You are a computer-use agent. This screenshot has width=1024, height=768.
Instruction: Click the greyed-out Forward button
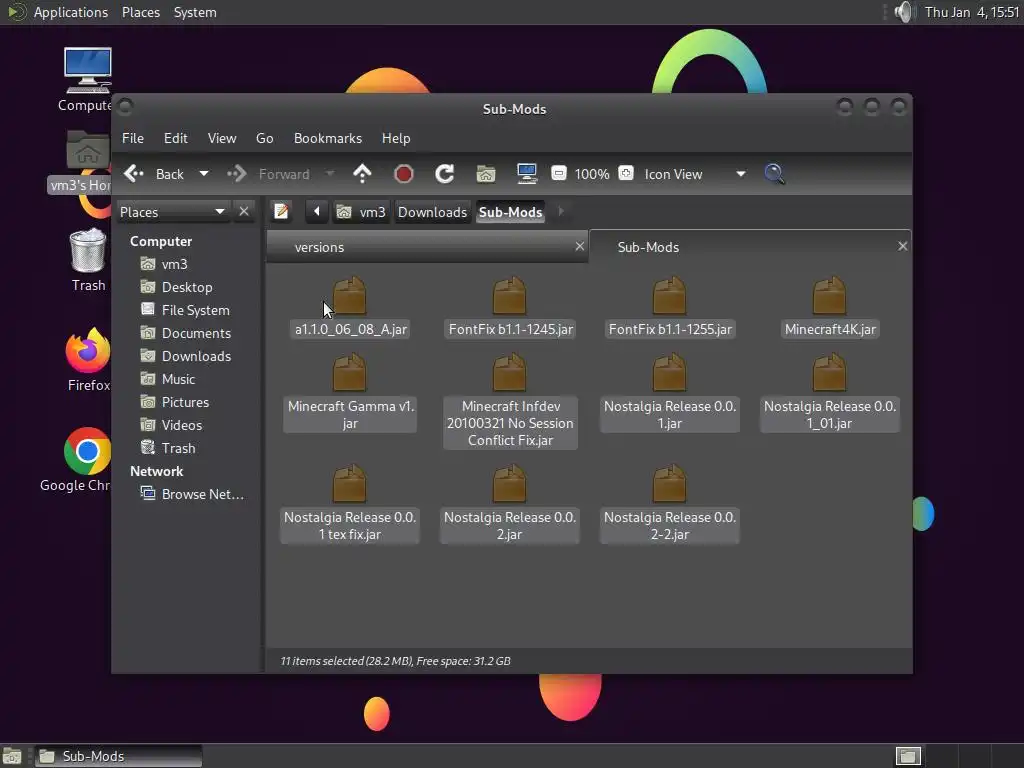pos(268,174)
